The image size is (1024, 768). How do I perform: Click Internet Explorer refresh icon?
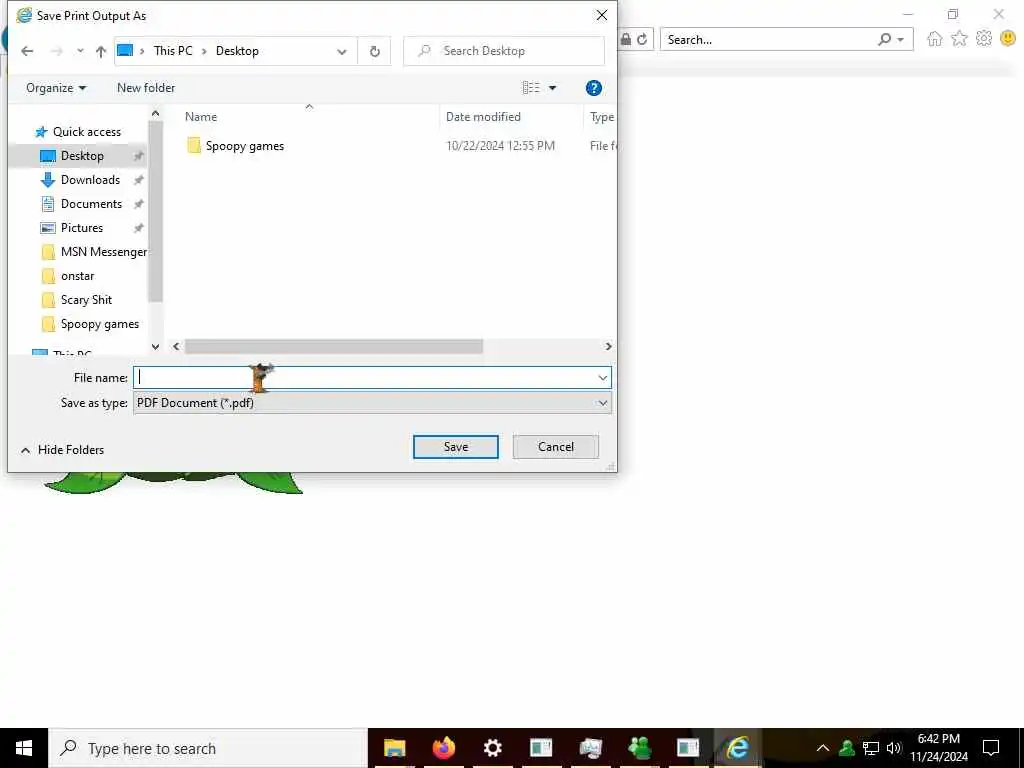point(643,39)
